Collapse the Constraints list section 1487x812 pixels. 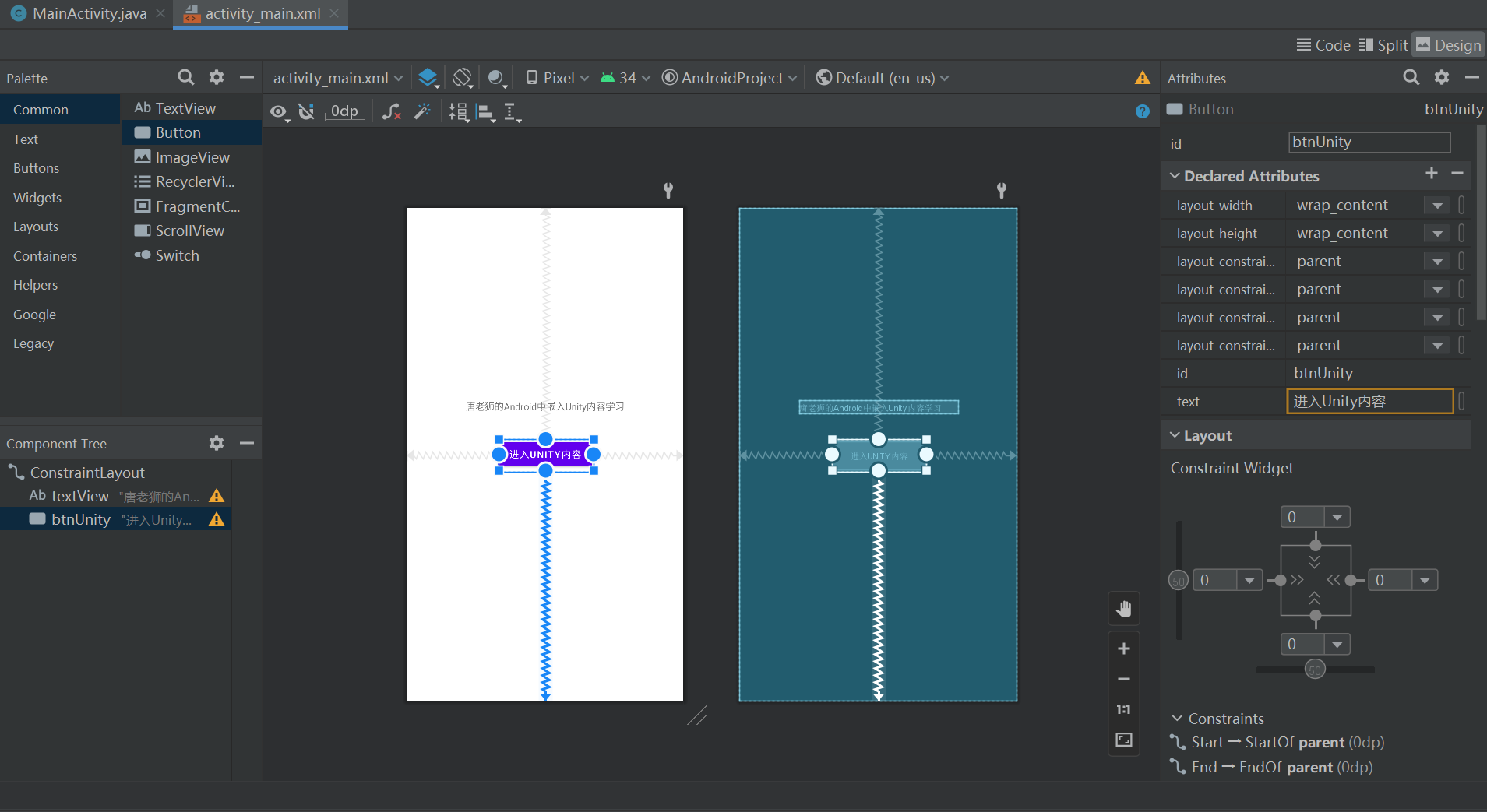1177,719
